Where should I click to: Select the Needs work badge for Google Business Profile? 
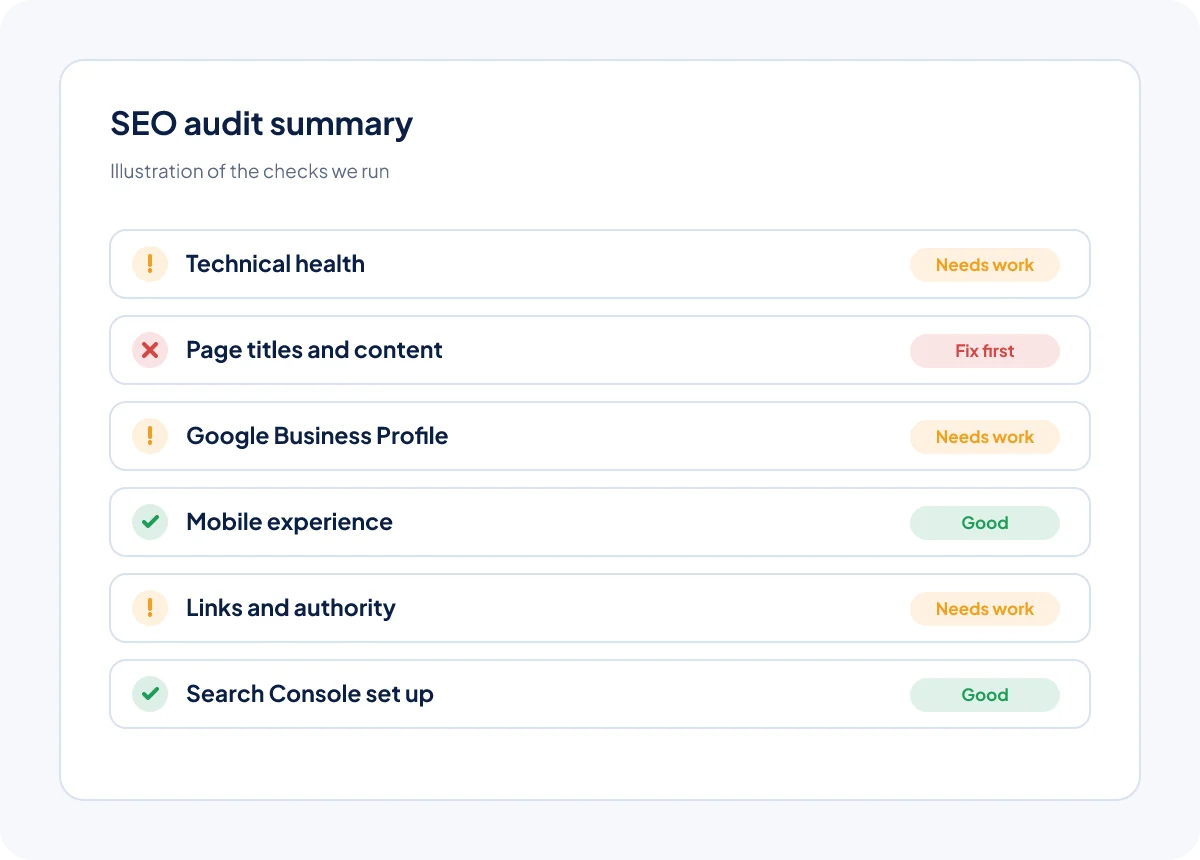point(985,437)
